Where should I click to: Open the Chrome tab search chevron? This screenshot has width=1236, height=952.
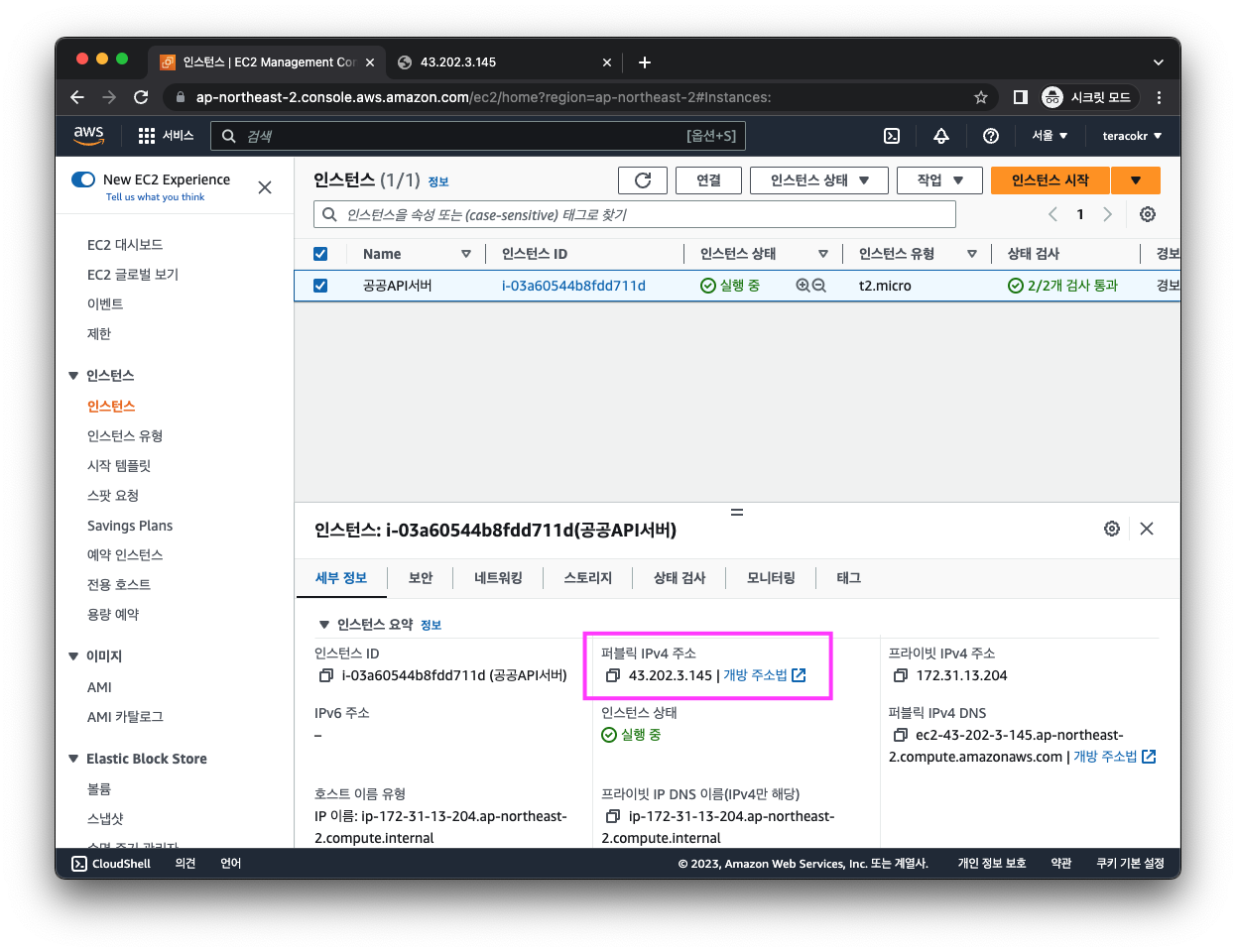pyautogui.click(x=1158, y=62)
